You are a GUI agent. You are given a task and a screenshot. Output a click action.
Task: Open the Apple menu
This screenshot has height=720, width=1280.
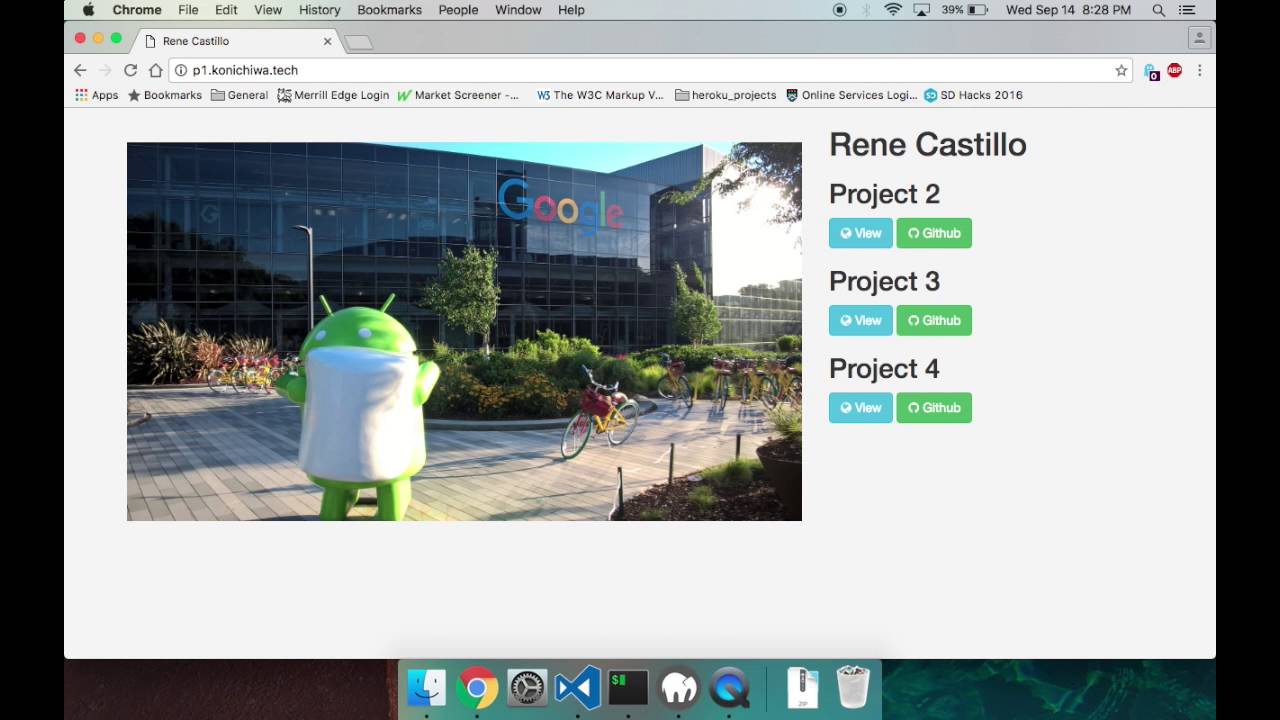(88, 10)
